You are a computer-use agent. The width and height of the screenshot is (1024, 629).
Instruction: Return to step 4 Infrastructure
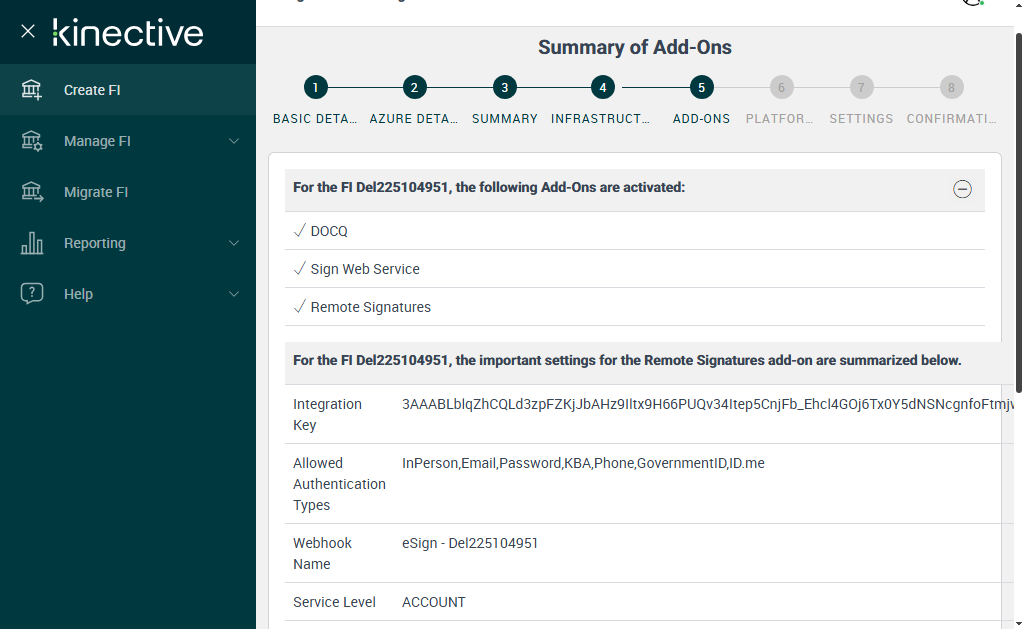[602, 88]
